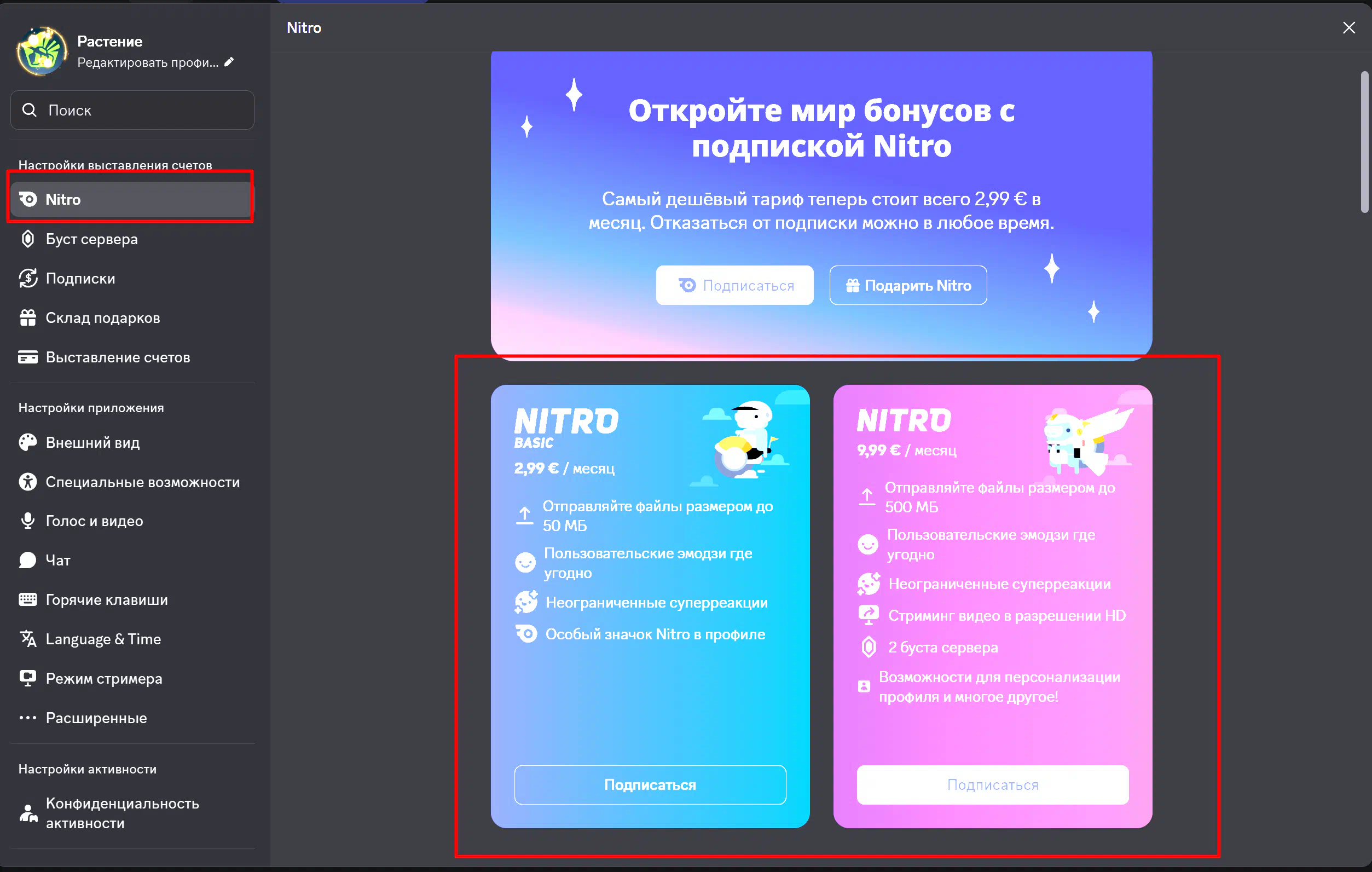Click the Голос и видео microphone icon

click(27, 521)
